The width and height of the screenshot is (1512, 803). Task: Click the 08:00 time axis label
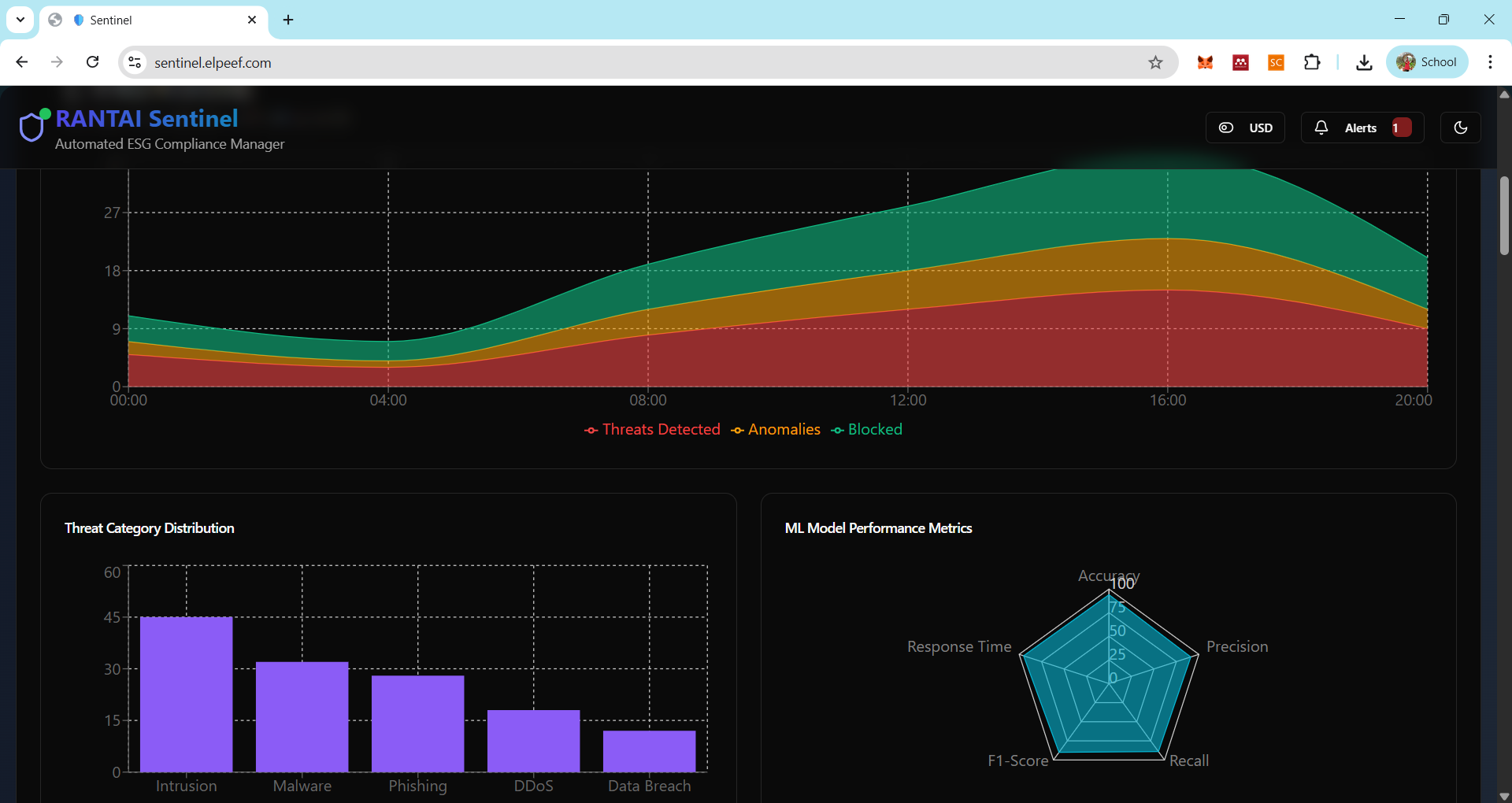pyautogui.click(x=648, y=400)
